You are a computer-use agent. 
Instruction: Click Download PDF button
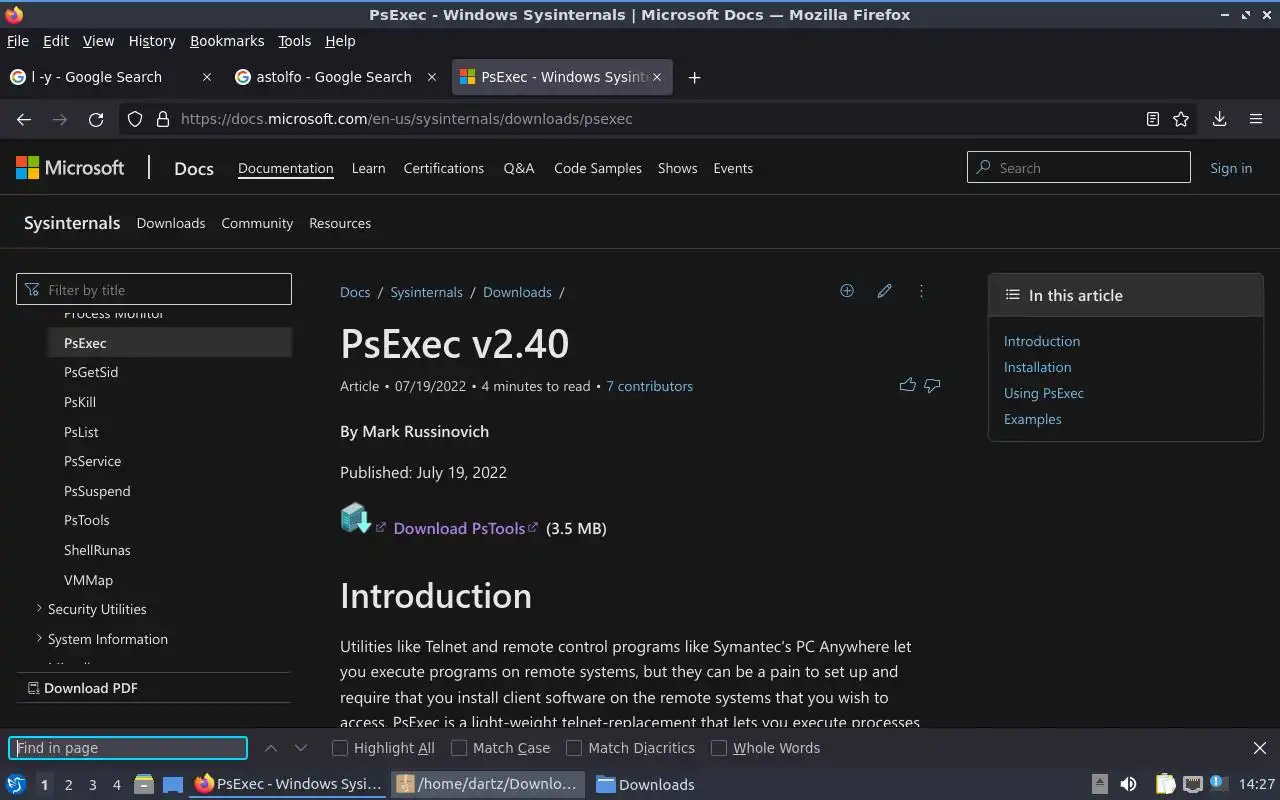pyautogui.click(x=83, y=688)
